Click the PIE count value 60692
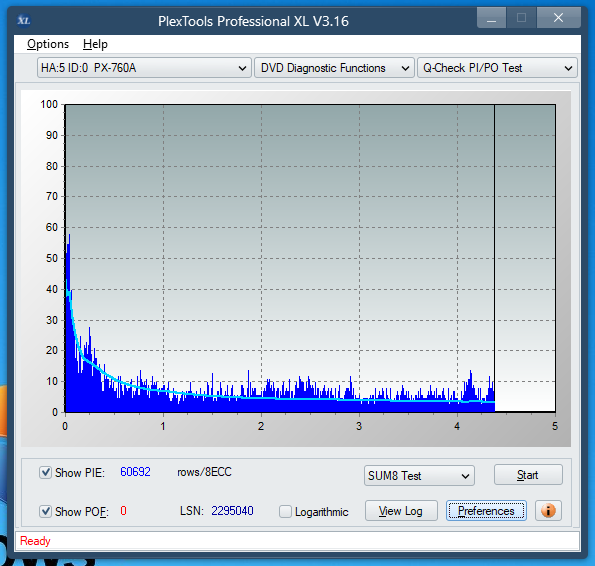Viewport: 595px width, 566px height. pyautogui.click(x=135, y=472)
